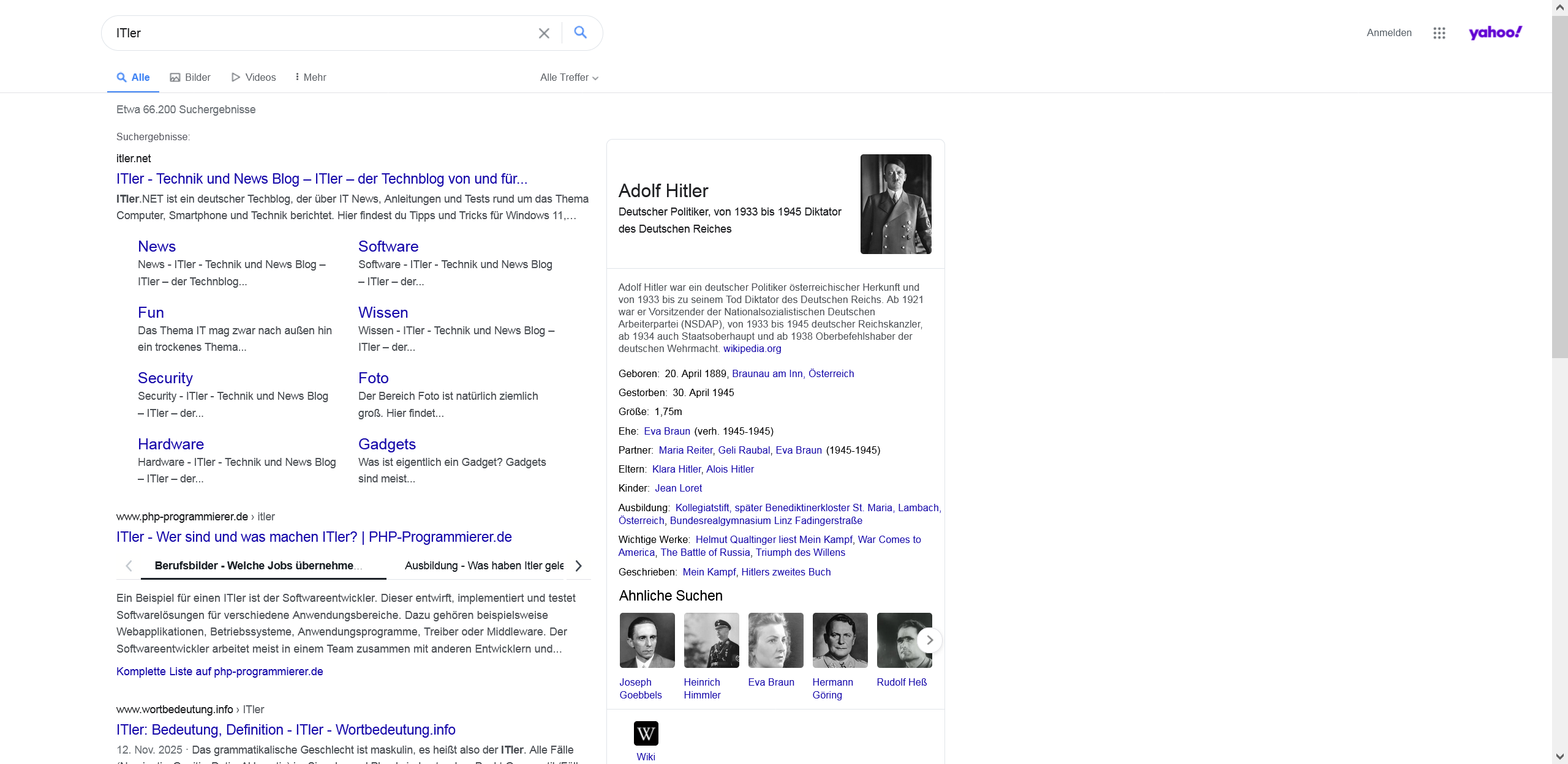This screenshot has height=764, width=1568.
Task: Open the Mehr menu
Action: tap(311, 77)
